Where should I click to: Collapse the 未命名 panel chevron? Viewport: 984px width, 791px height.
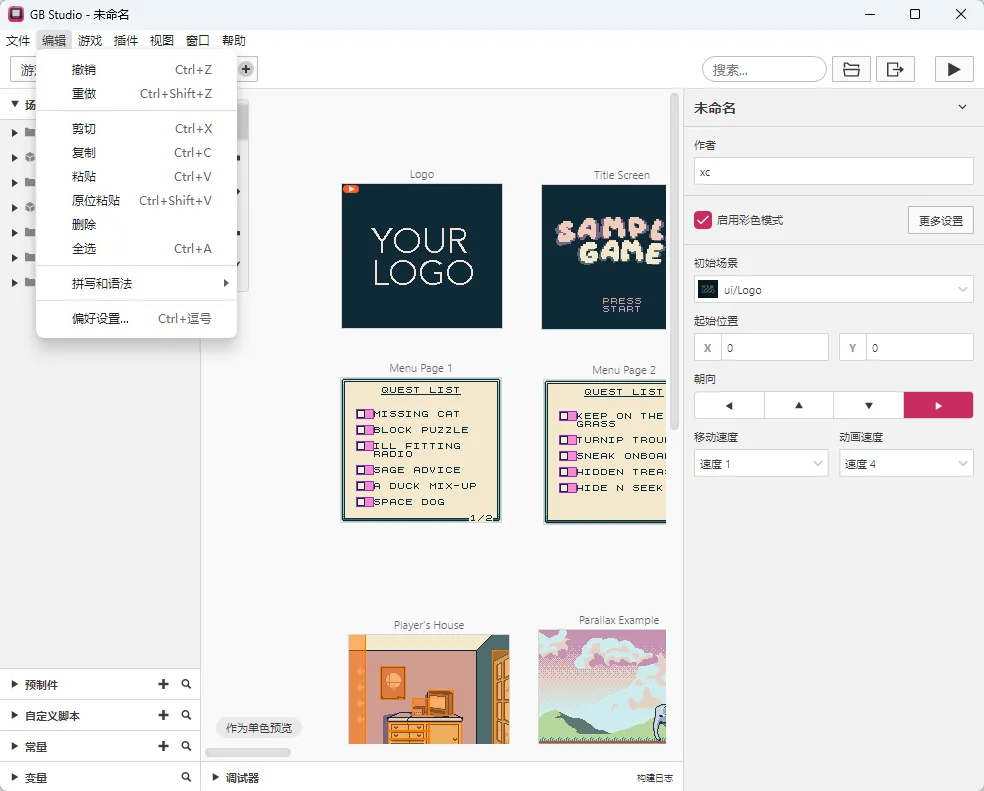click(962, 107)
